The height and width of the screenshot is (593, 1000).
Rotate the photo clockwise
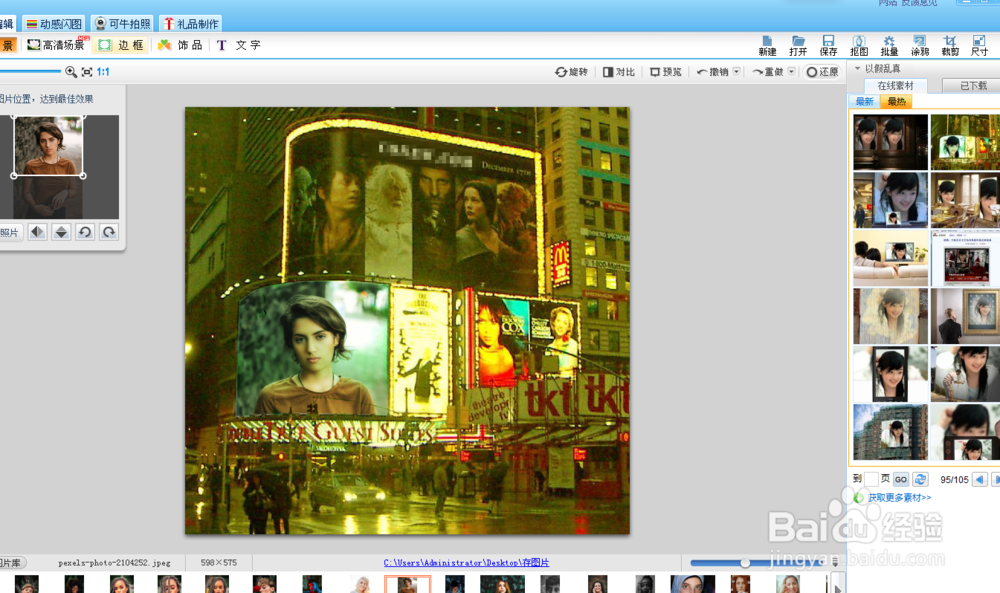pos(109,232)
